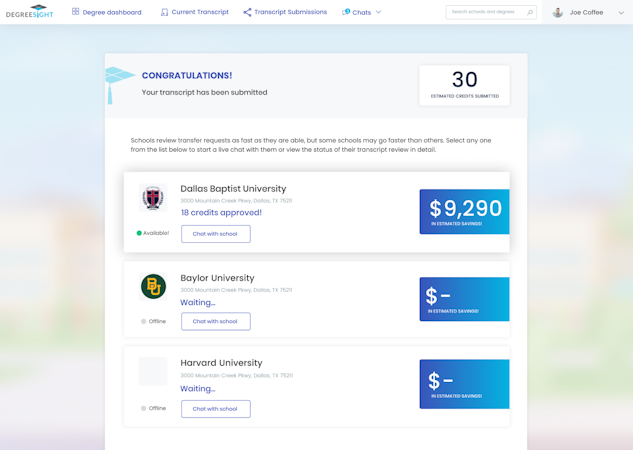Go to Transcript Submissions
Viewport: 633px width, 450px height.
[x=290, y=12]
